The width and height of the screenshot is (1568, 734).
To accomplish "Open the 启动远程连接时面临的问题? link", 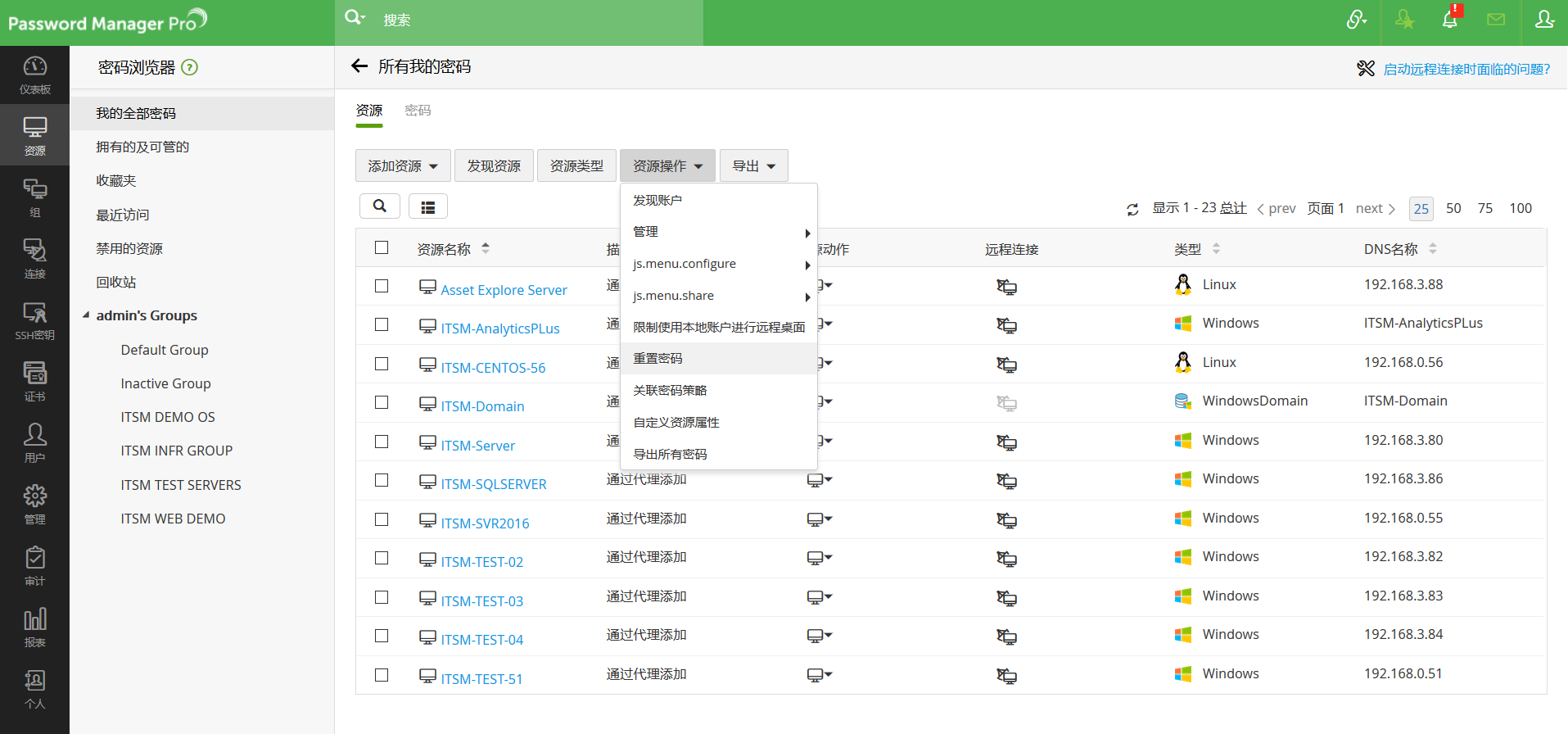I will [x=1466, y=69].
